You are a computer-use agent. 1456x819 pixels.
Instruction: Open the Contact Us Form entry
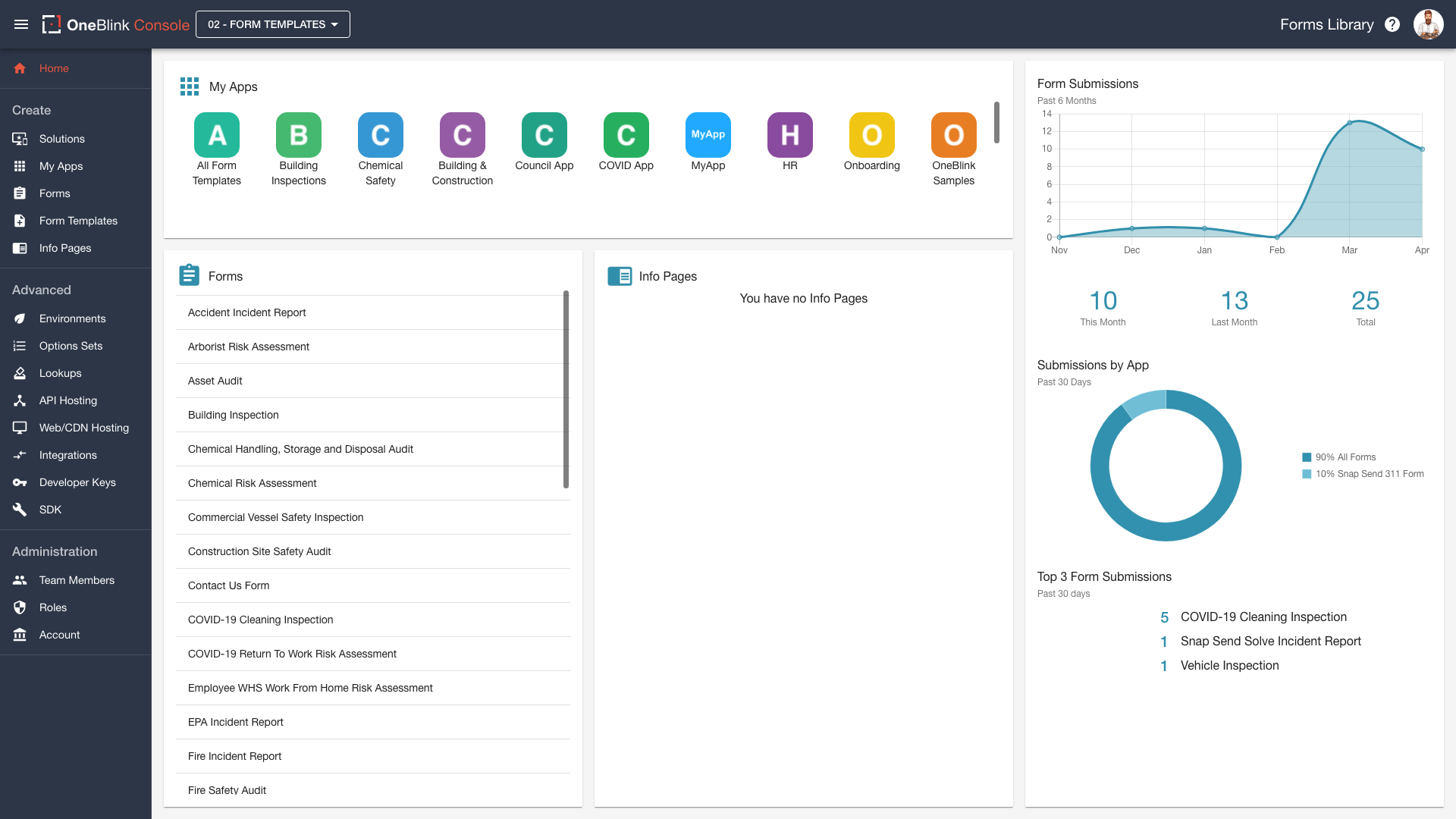(229, 585)
